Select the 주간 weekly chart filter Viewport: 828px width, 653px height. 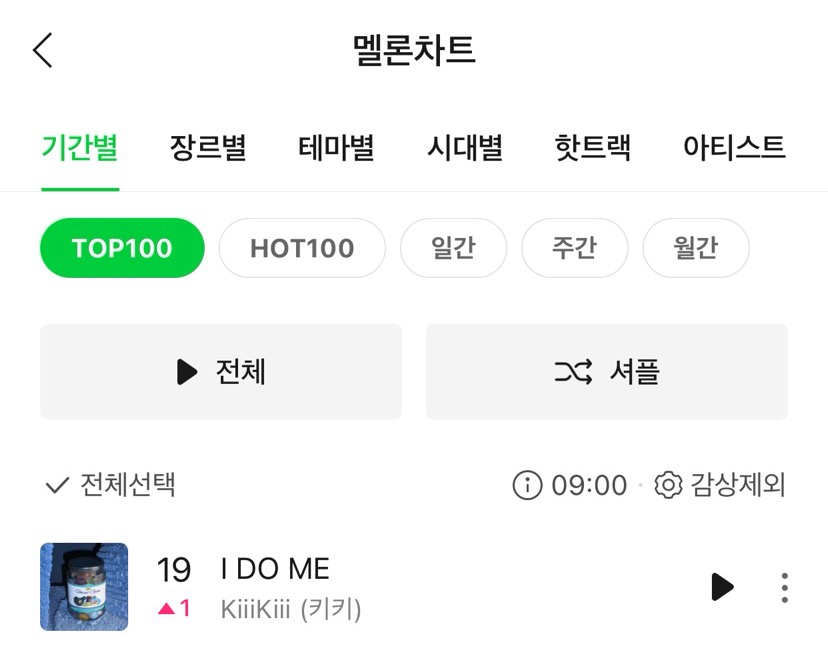[x=575, y=248]
